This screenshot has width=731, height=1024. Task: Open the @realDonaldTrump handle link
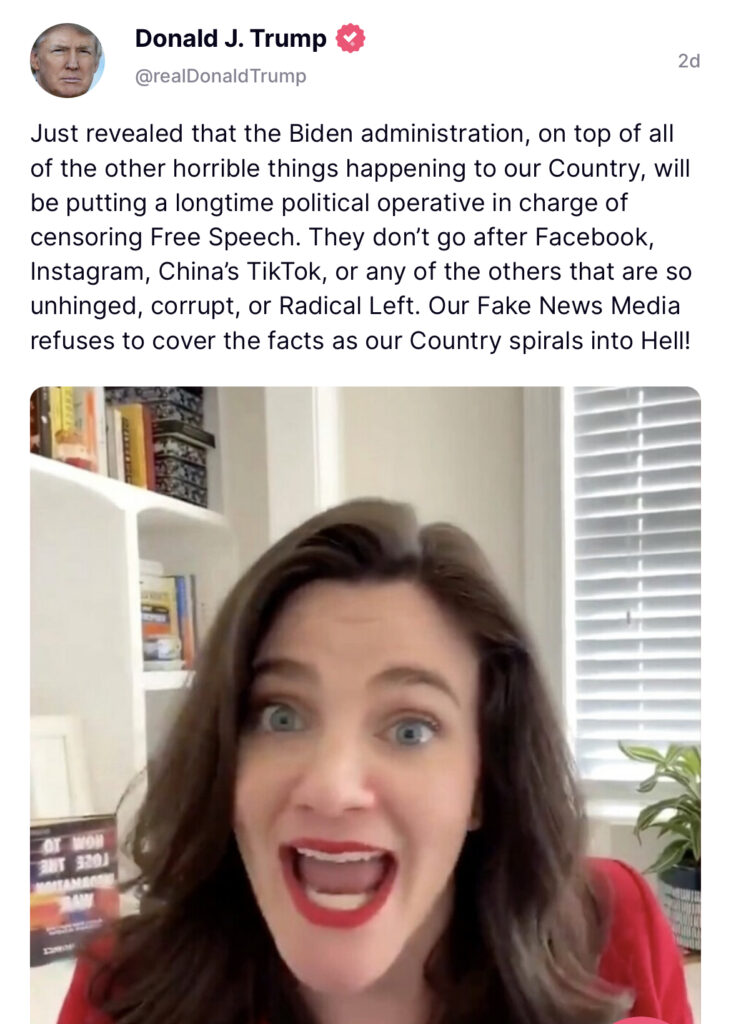click(220, 76)
